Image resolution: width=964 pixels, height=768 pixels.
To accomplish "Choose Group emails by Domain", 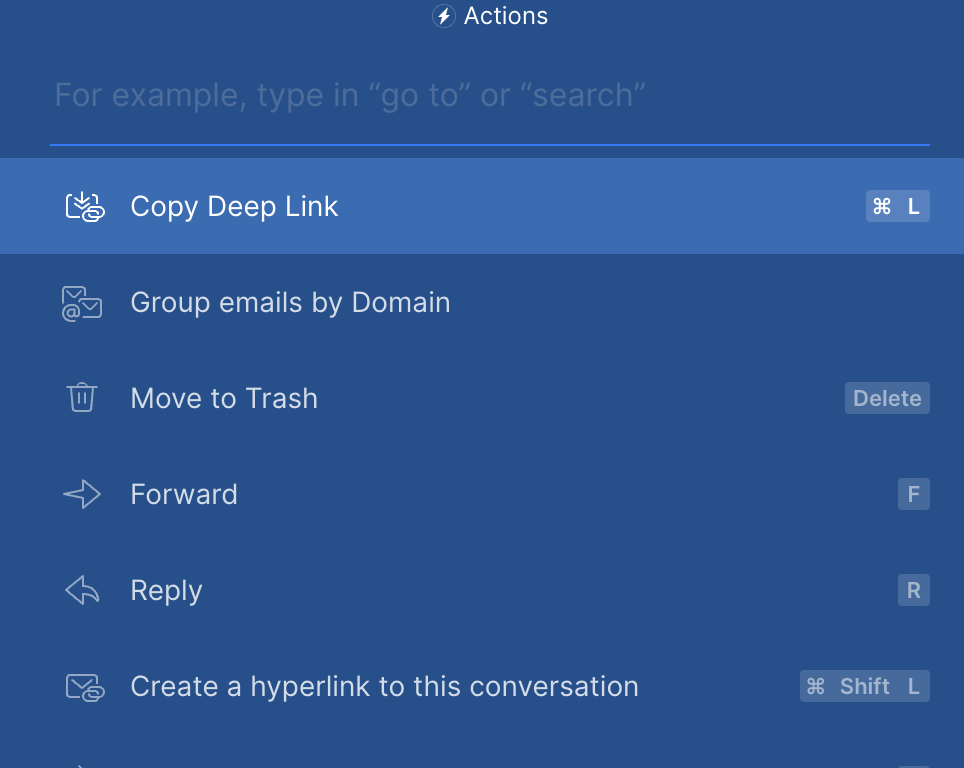I will (x=290, y=303).
